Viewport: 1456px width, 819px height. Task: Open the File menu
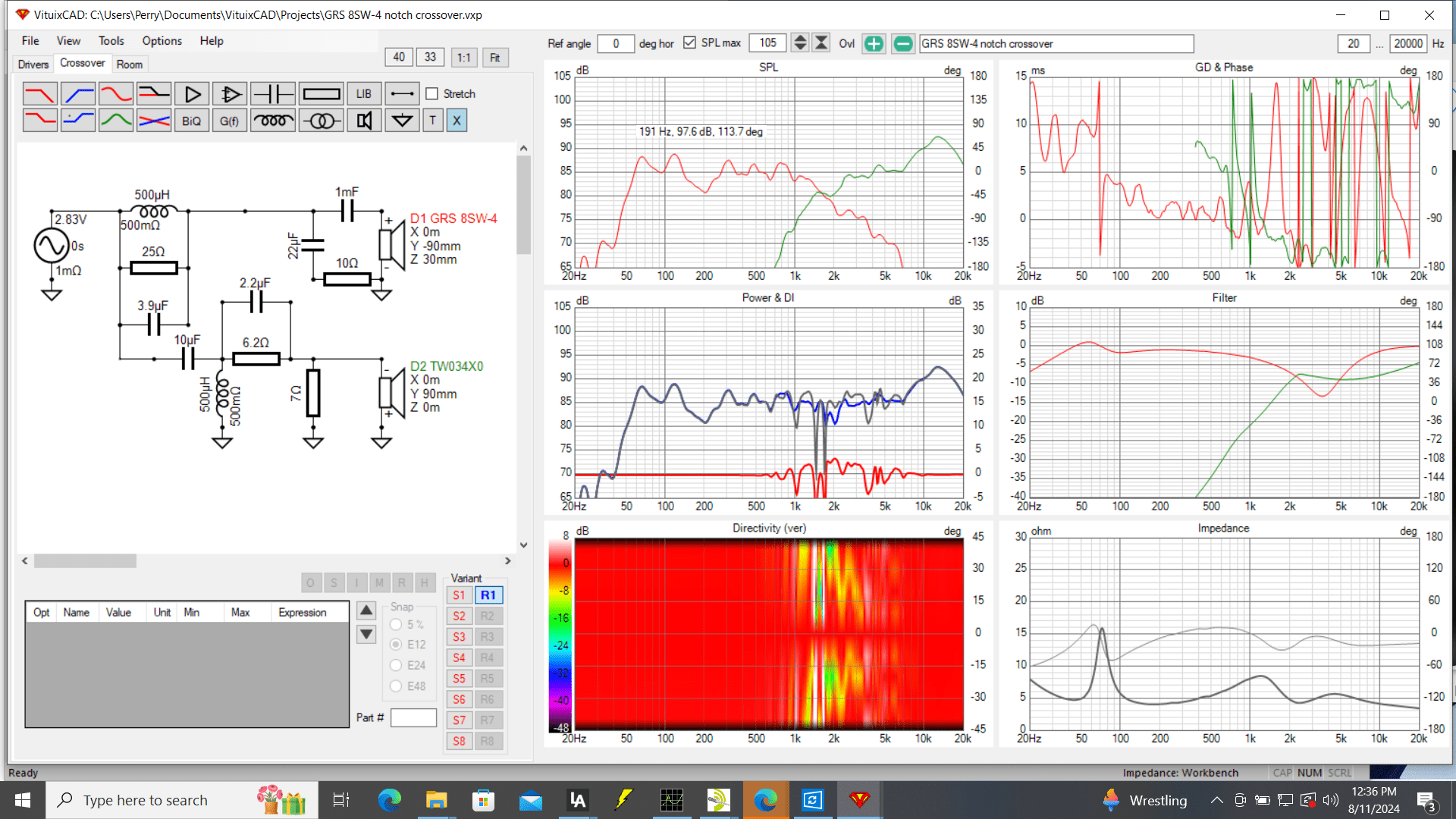pos(30,41)
